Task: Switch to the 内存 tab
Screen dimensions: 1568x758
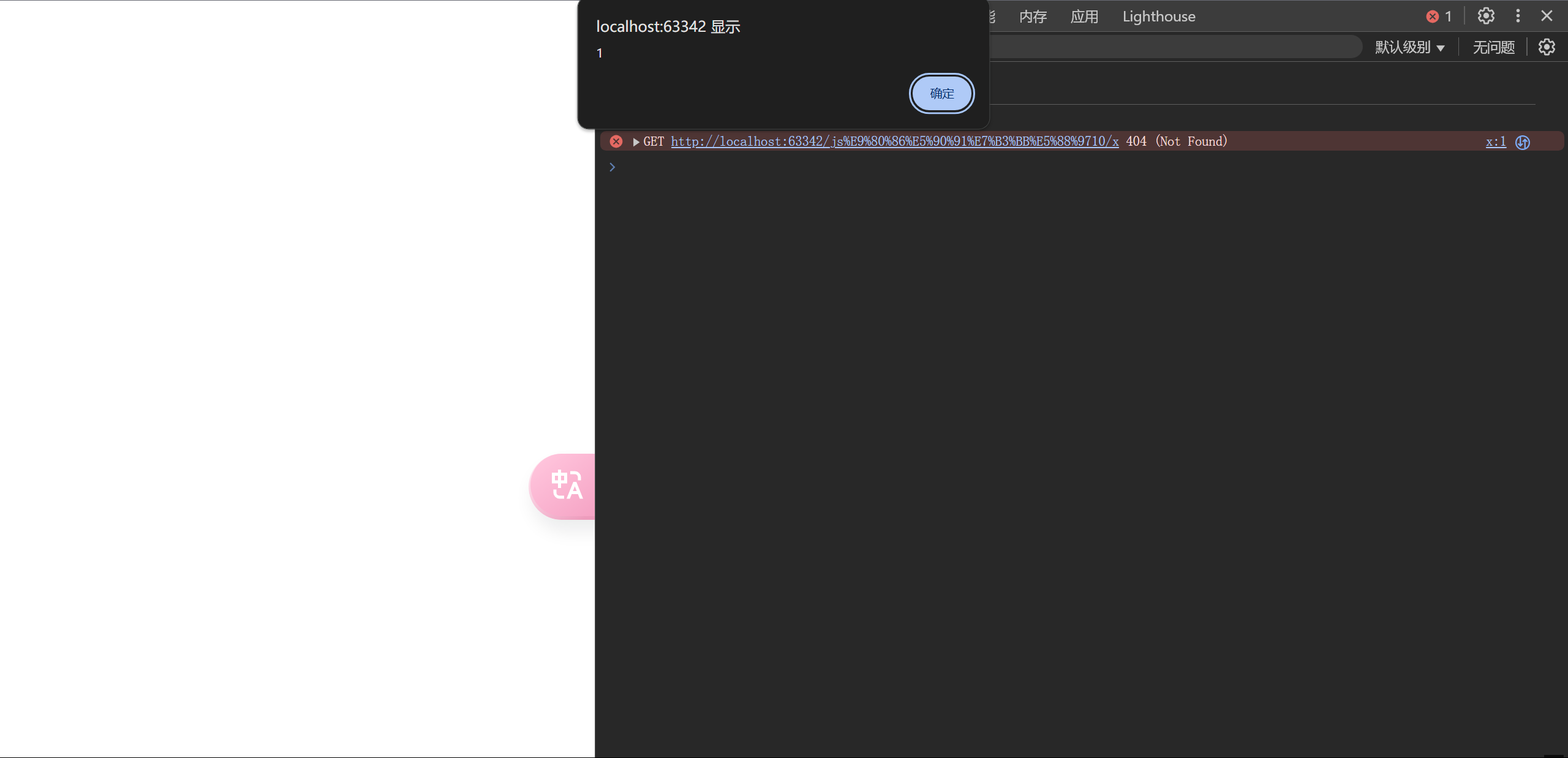Action: click(1033, 17)
